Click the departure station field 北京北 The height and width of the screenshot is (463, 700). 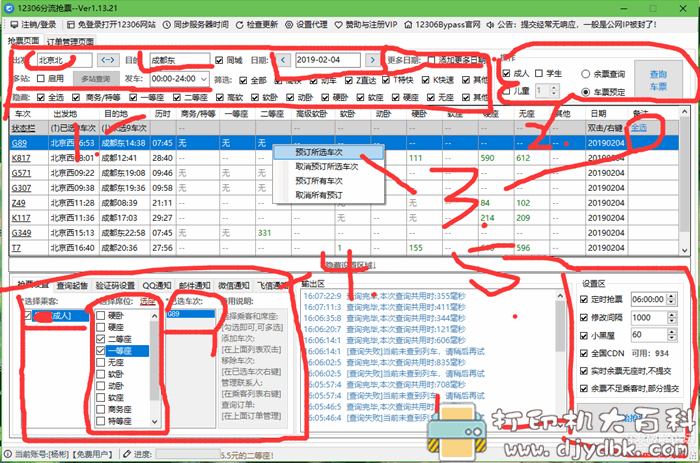tap(64, 60)
